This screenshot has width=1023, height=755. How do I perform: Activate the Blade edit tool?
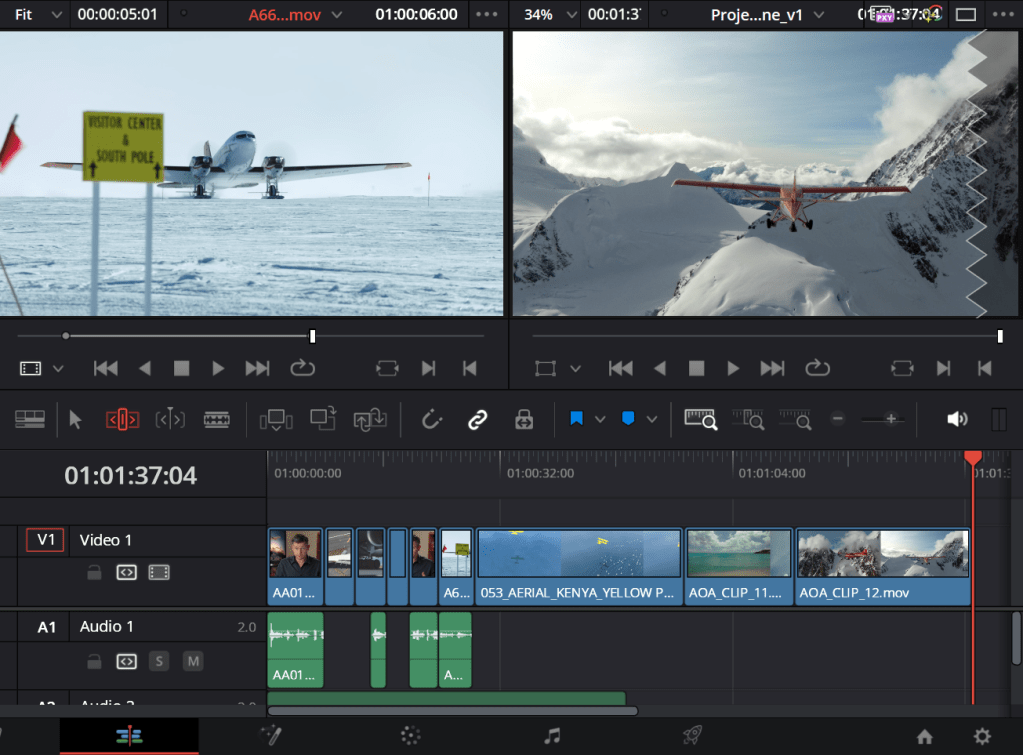point(216,420)
